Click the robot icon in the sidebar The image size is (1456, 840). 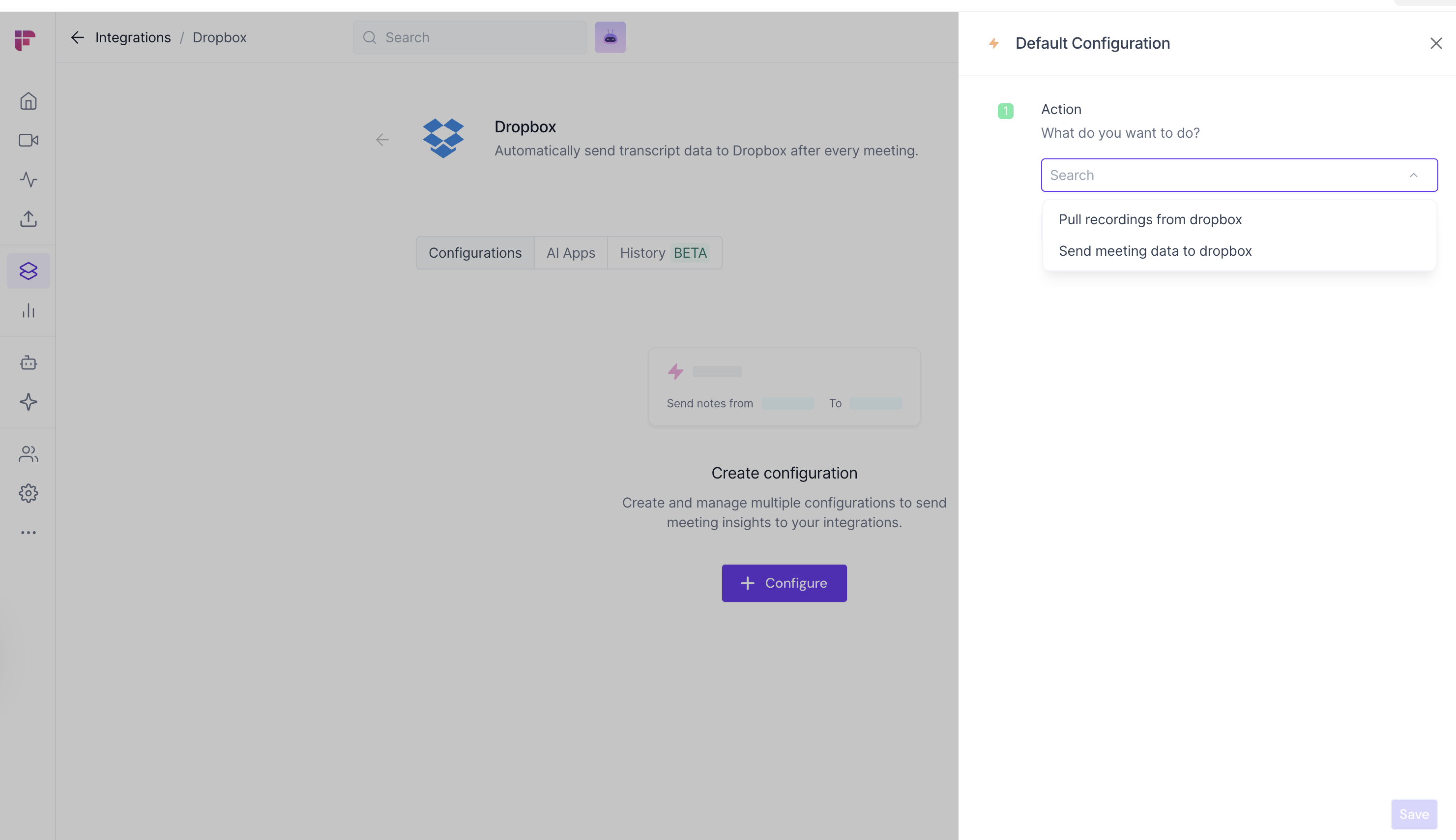[x=28, y=363]
